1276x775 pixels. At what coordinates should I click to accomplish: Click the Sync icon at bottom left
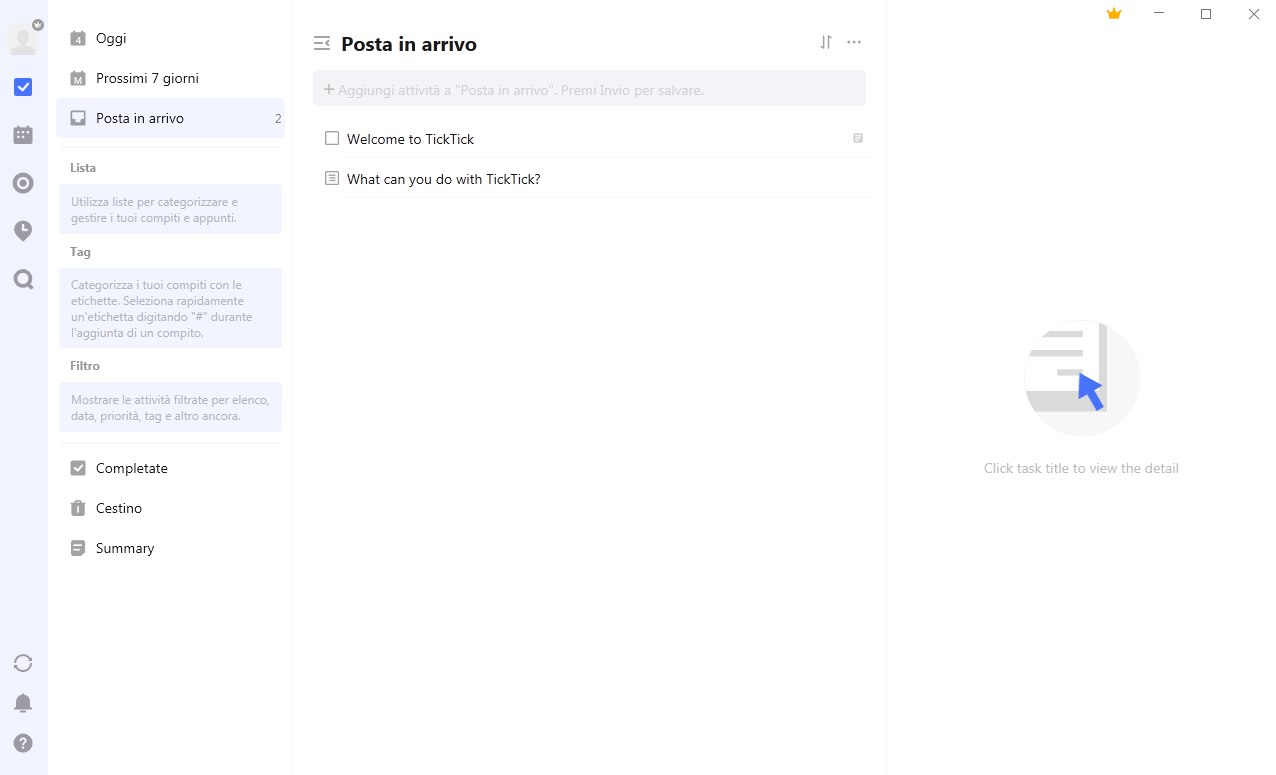(23, 663)
